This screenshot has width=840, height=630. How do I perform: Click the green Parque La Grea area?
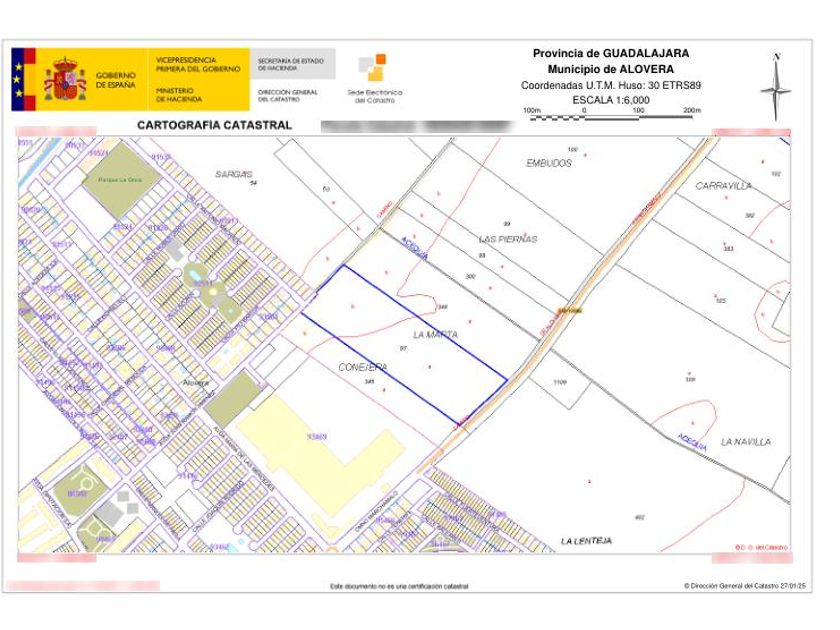[x=122, y=179]
